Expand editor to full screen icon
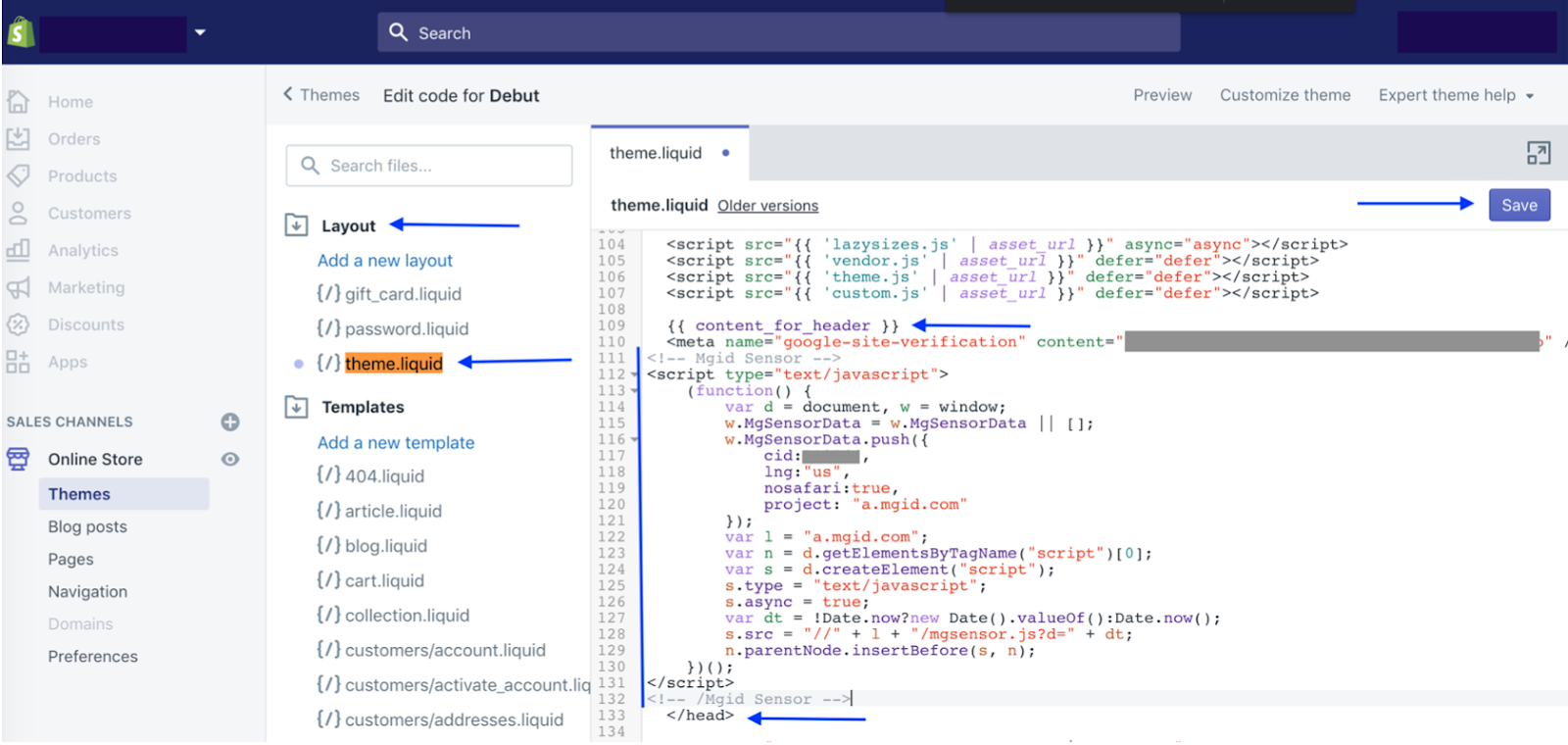 coord(1538,153)
